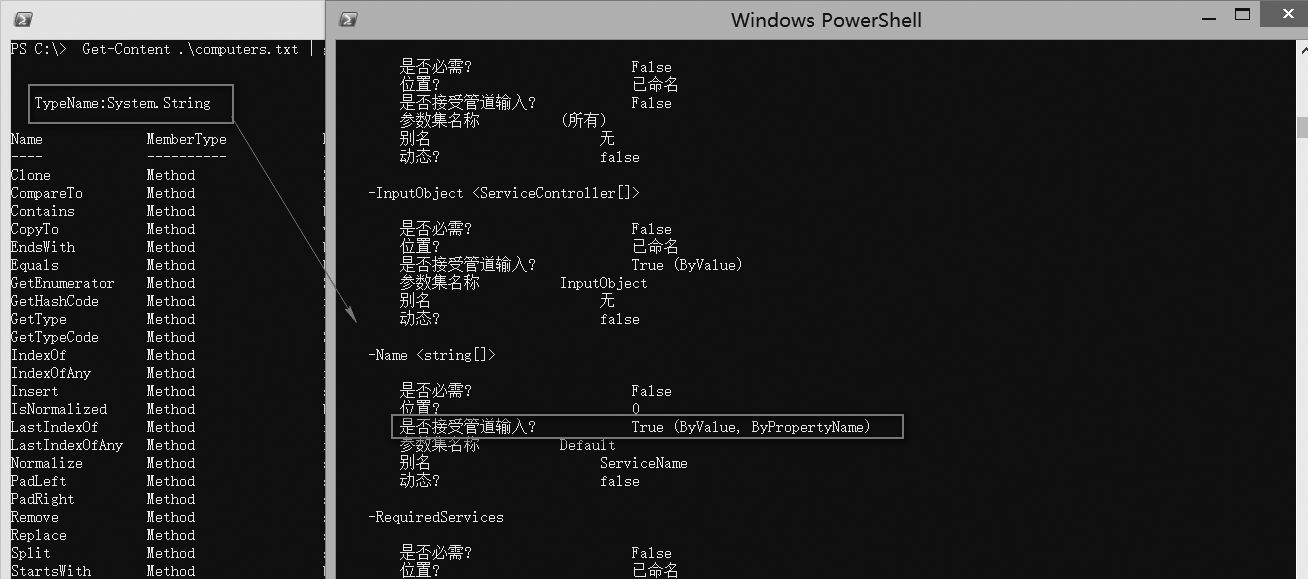Click the vertical scrollbar thumb in the right console
Image resolution: width=1308 pixels, height=579 pixels.
click(x=1301, y=127)
